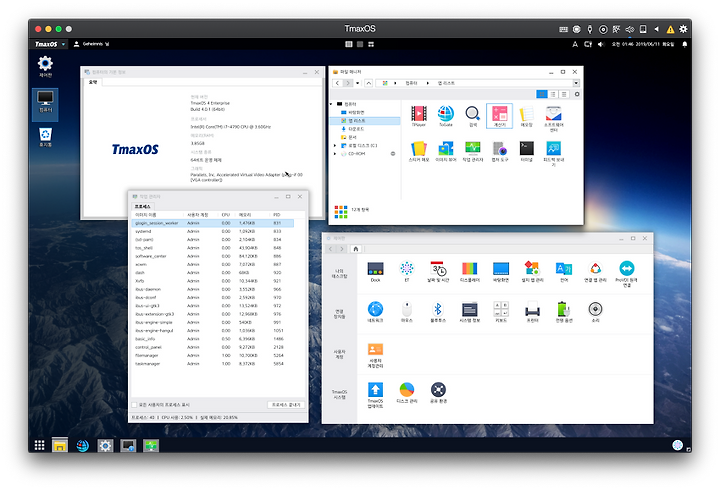Check the show all users' processes checkbox
This screenshot has height=490, width=720.
point(135,405)
